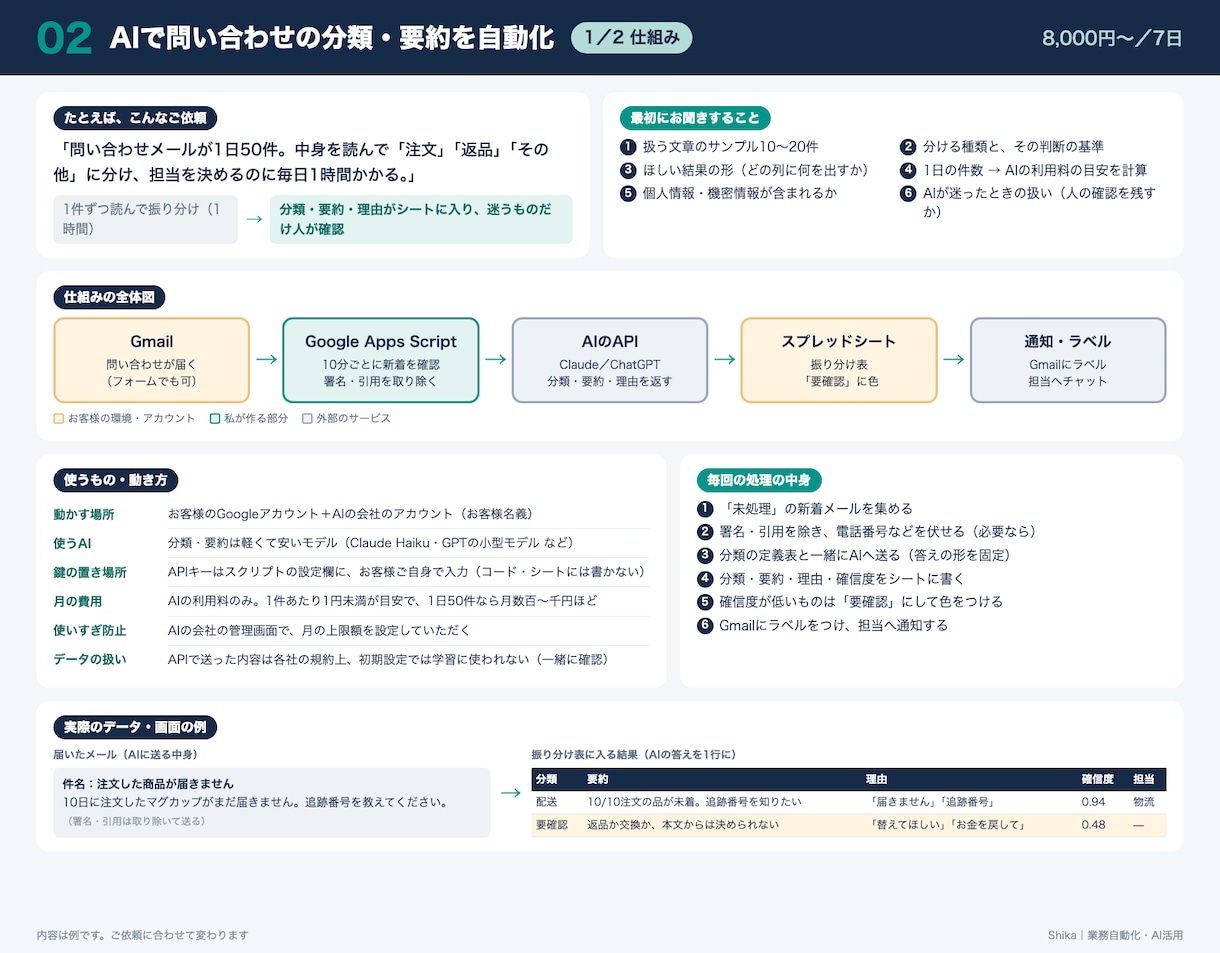
Task: Click the green "分類・要約・理由がシートに入り" after box
Action: pyautogui.click(x=421, y=220)
